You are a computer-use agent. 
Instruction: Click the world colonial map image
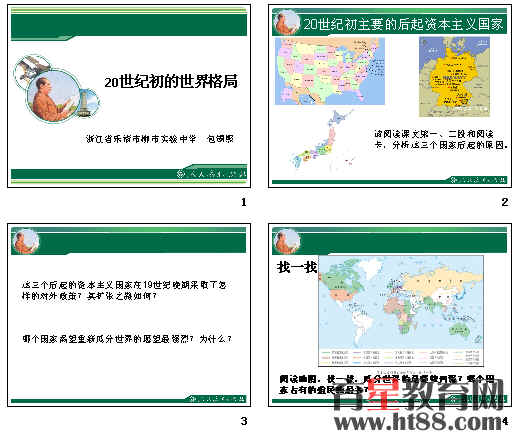(x=401, y=311)
